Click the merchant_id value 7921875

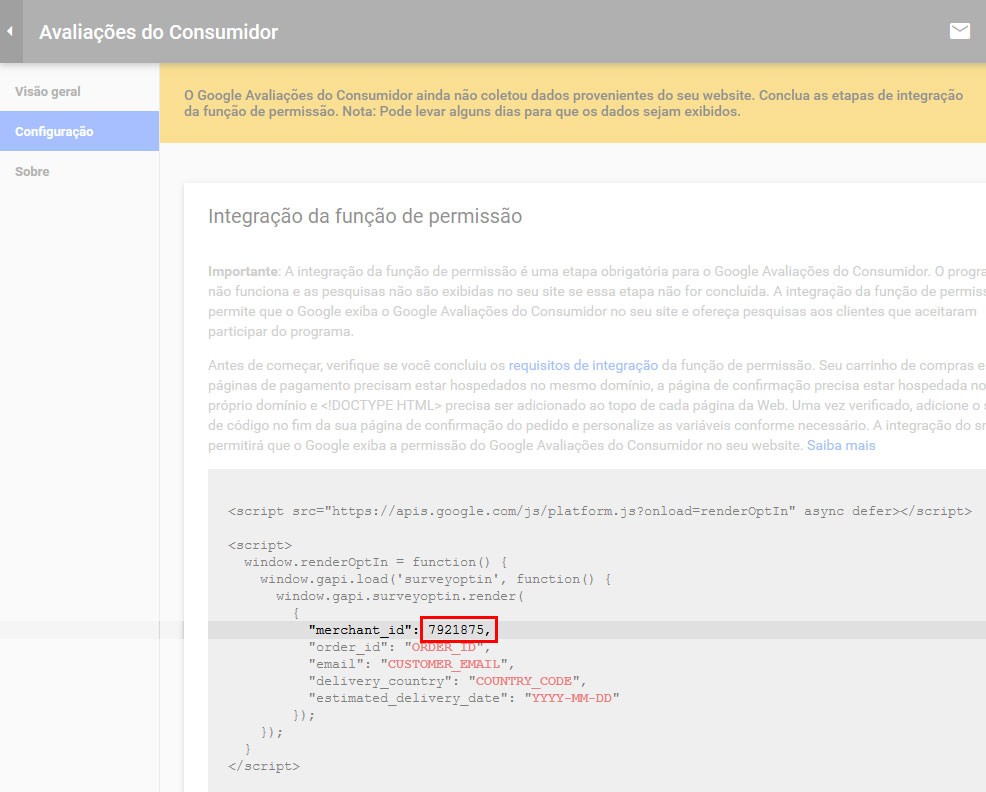(456, 630)
